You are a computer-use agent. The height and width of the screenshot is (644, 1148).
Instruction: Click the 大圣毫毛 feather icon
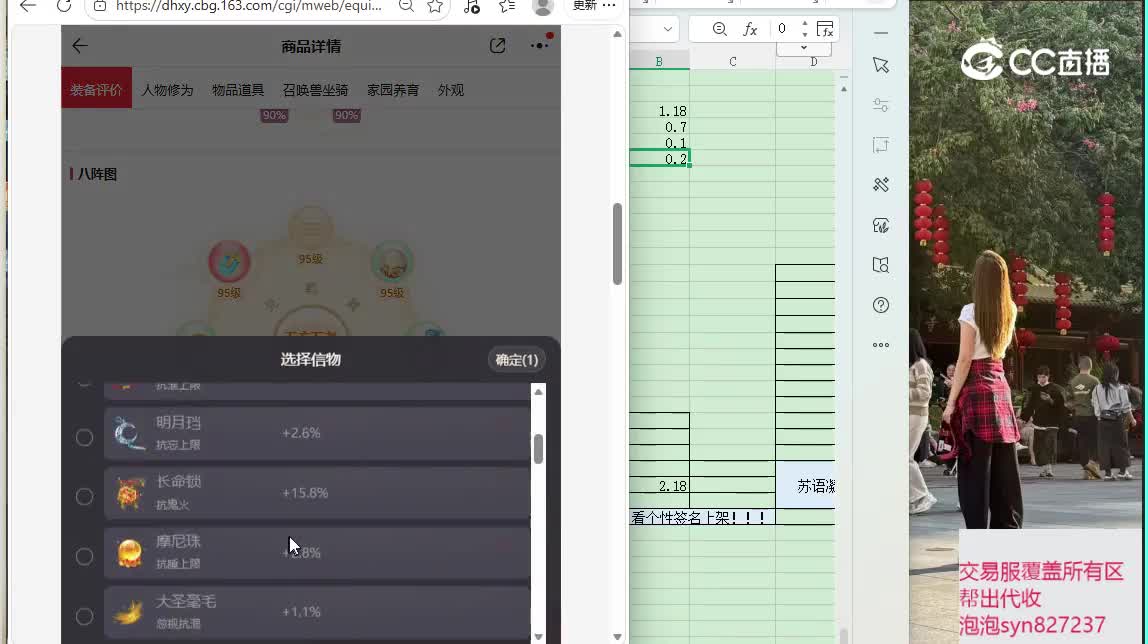[x=129, y=612]
